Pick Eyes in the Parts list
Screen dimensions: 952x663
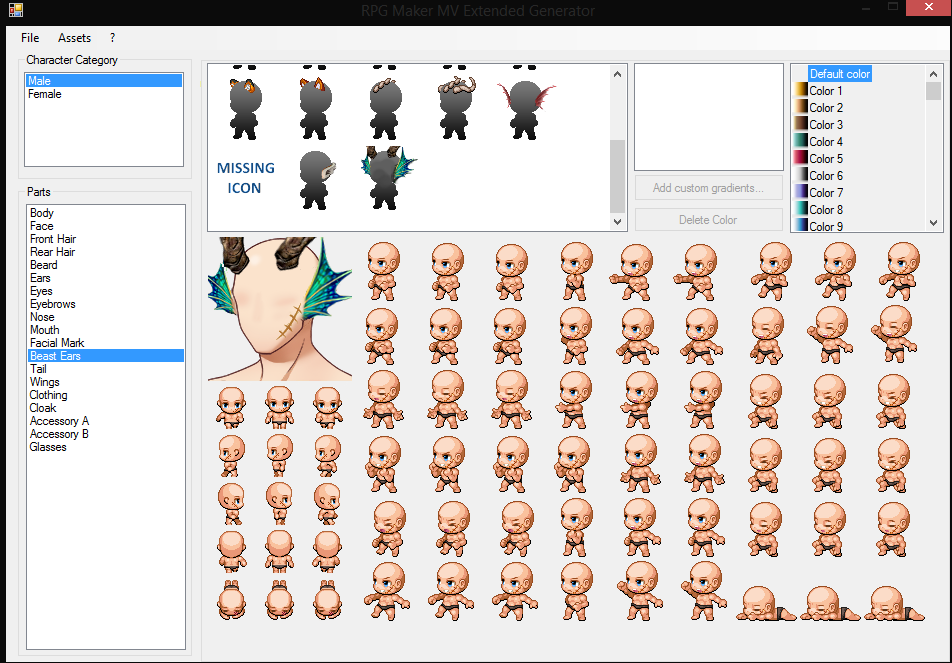pyautogui.click(x=106, y=291)
